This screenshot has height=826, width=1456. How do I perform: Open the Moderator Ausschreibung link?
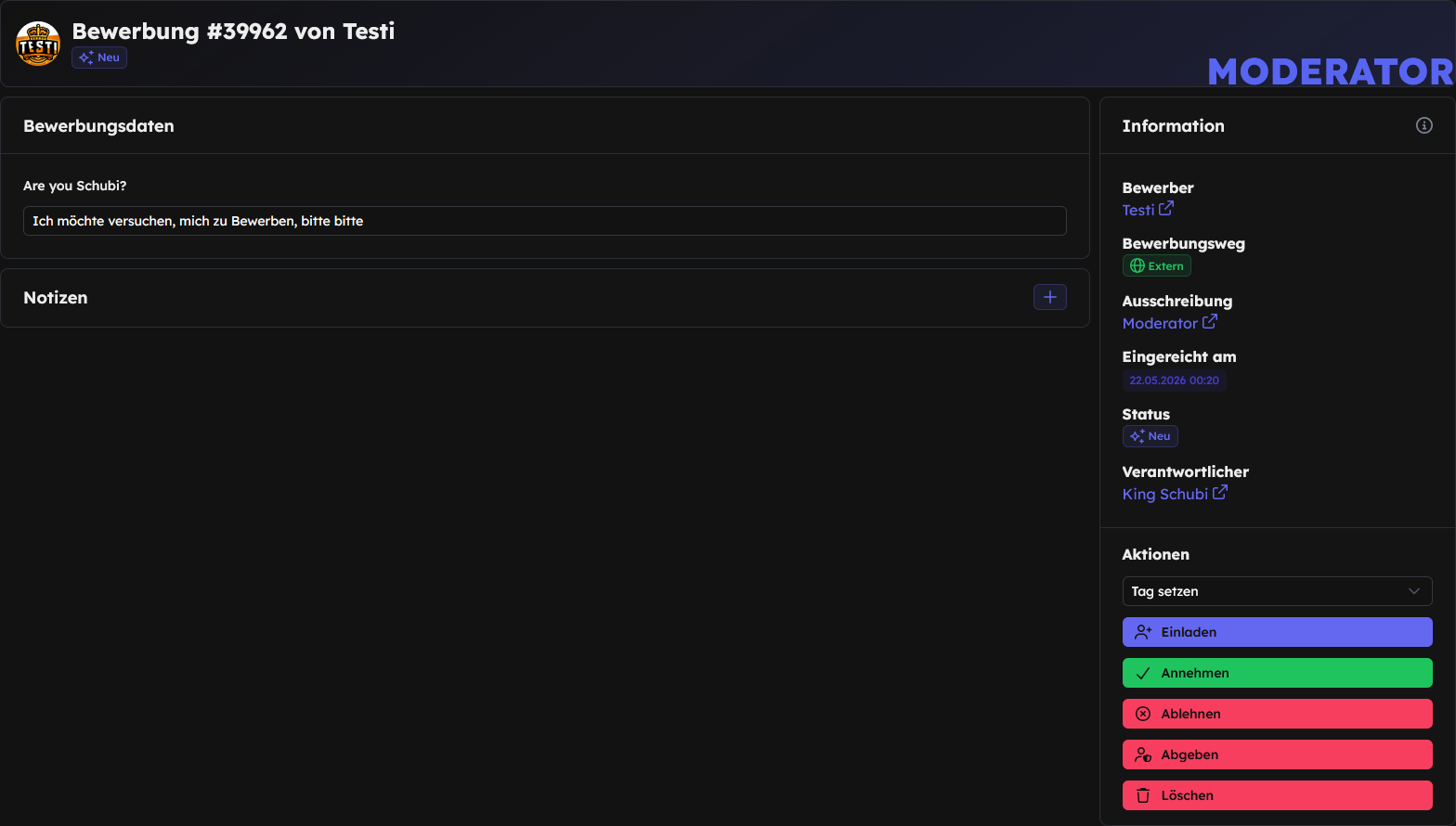click(x=1160, y=323)
